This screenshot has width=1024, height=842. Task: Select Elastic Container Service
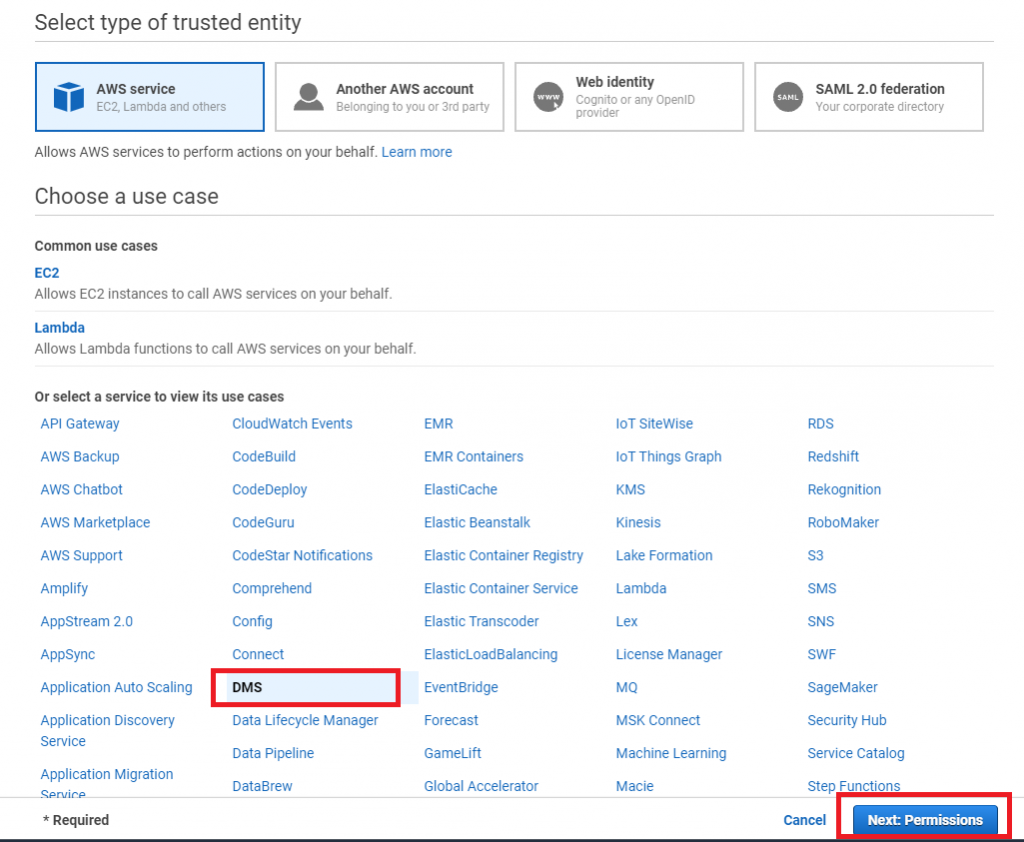501,588
